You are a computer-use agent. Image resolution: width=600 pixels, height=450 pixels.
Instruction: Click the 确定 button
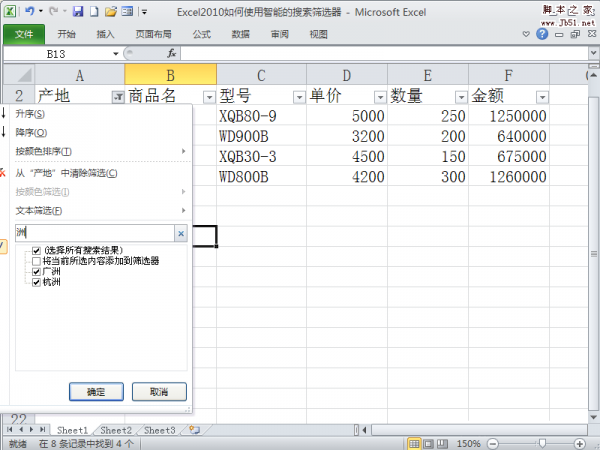(x=96, y=391)
